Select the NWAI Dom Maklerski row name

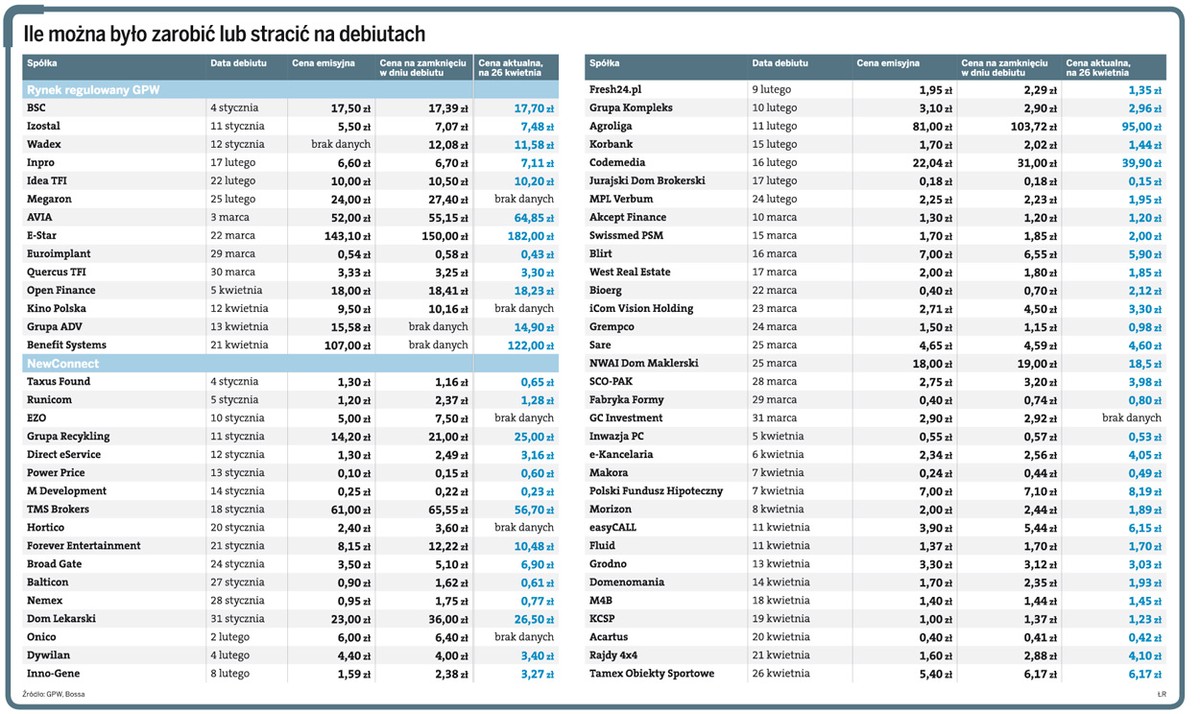coord(644,363)
